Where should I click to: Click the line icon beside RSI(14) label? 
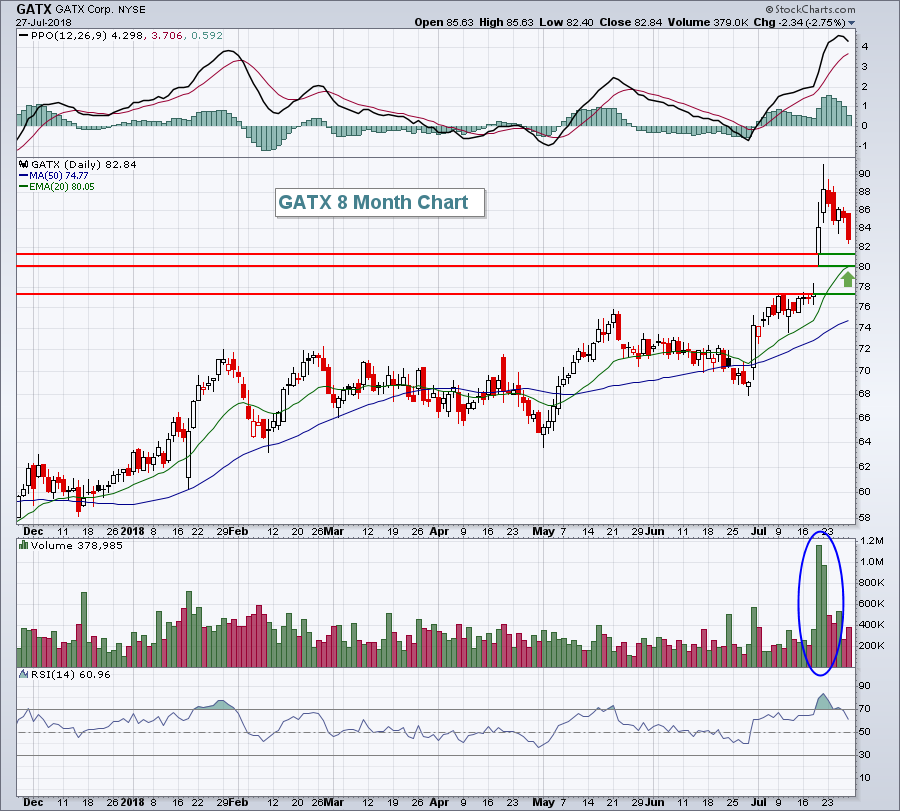(24, 674)
